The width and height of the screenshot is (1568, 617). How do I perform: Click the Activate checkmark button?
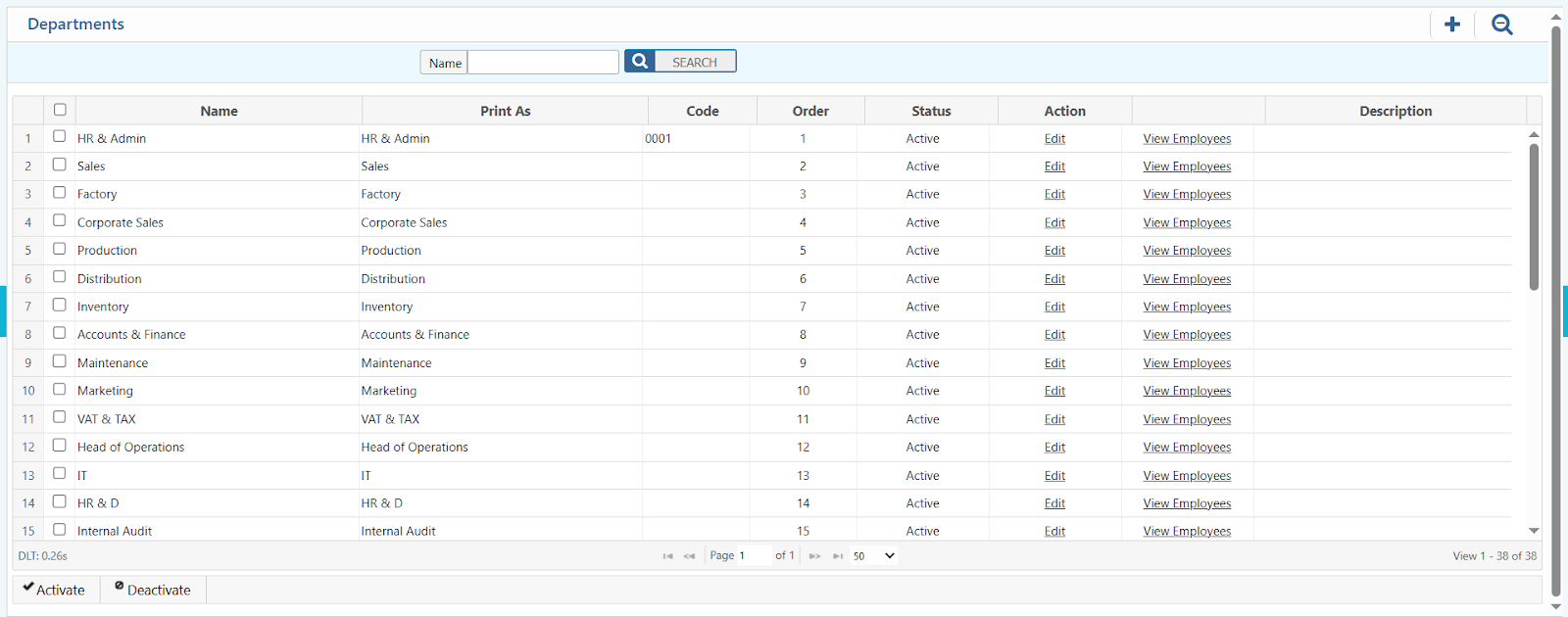(x=55, y=590)
